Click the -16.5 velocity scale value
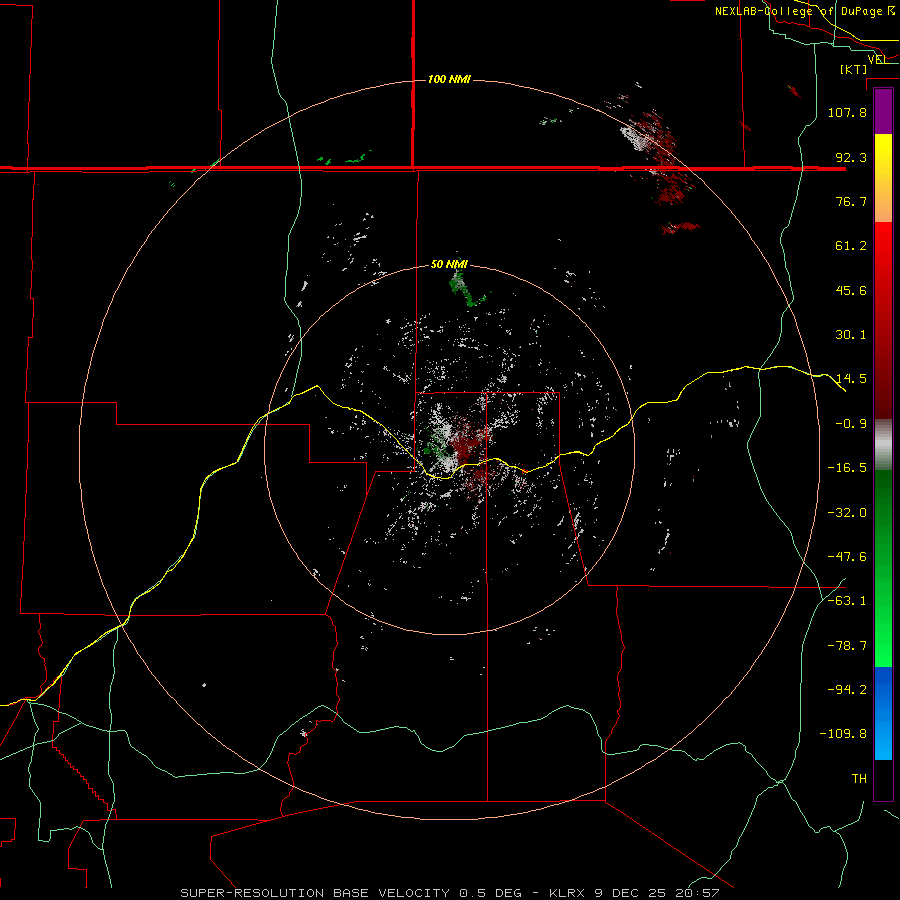This screenshot has width=900, height=900. [847, 468]
